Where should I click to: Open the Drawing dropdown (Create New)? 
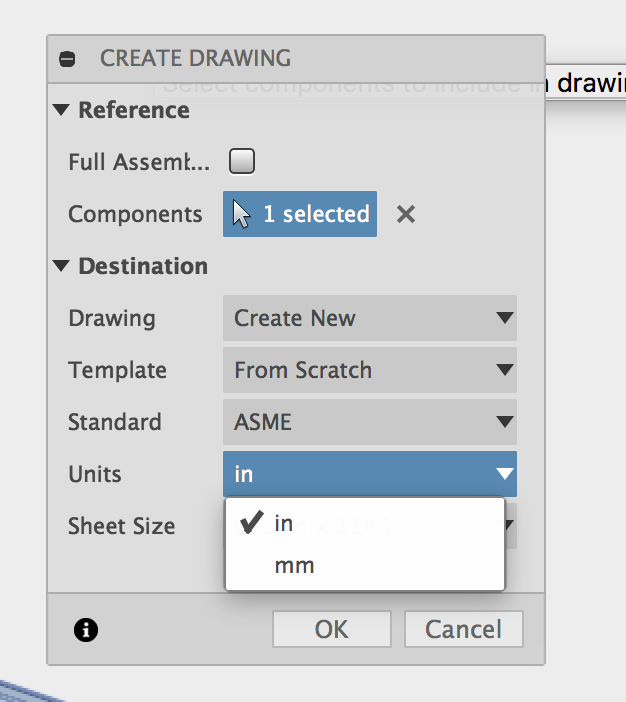tap(369, 319)
